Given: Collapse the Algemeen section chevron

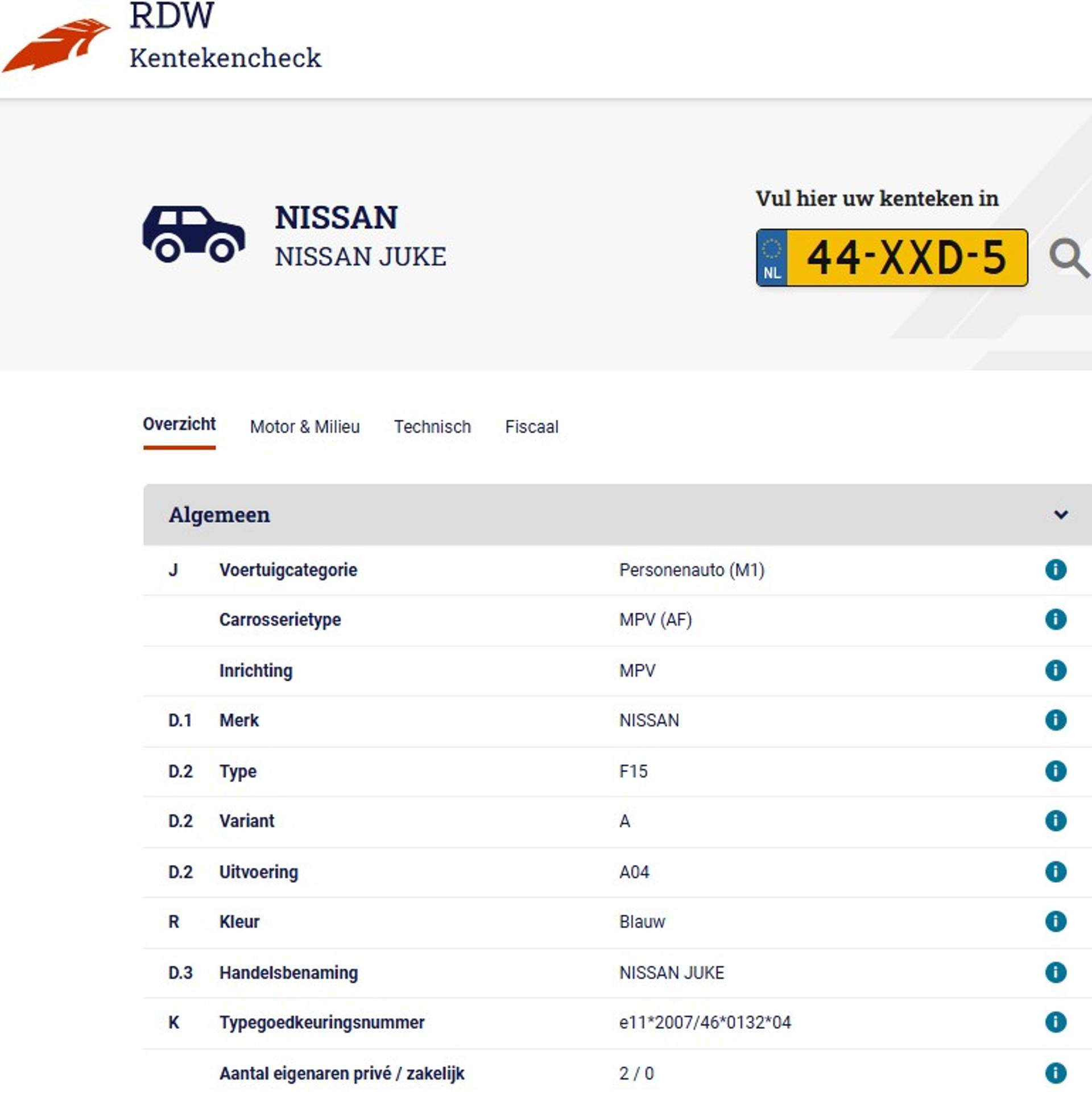Looking at the screenshot, I should pos(1061,515).
